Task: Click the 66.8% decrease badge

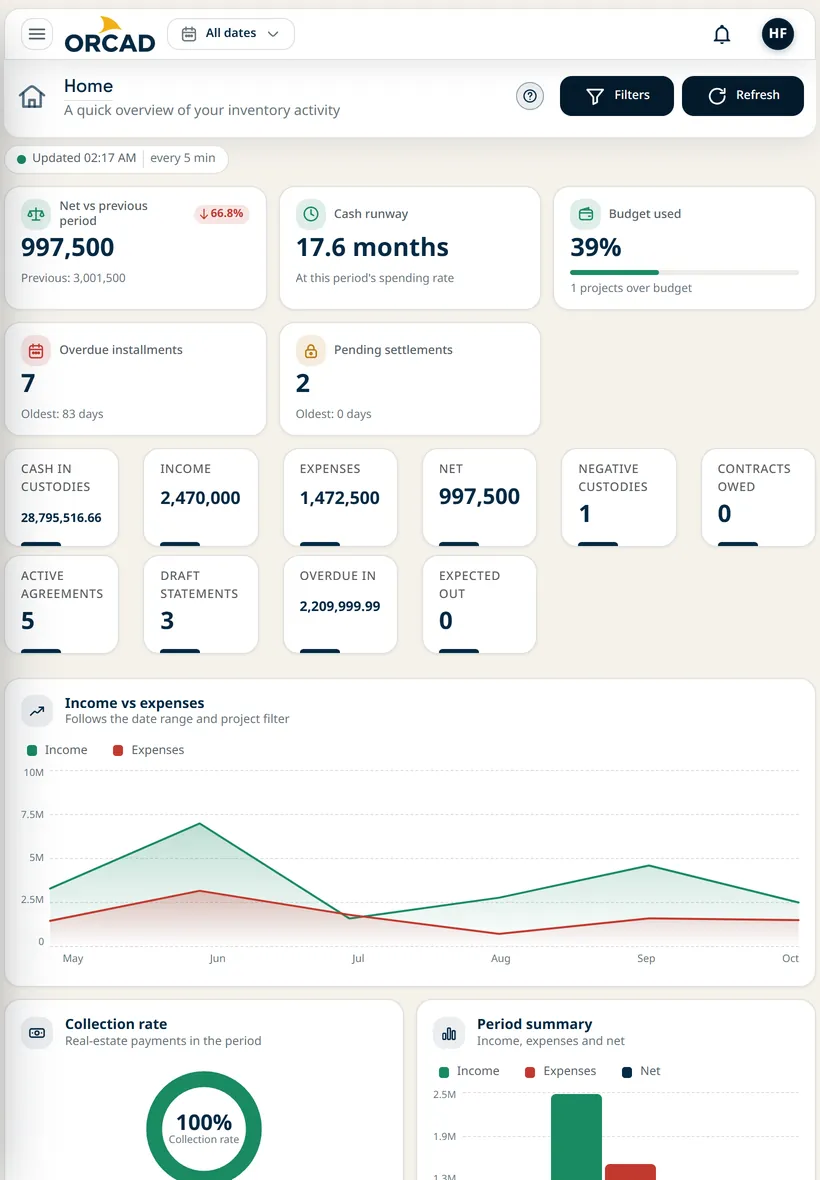Action: (x=222, y=214)
